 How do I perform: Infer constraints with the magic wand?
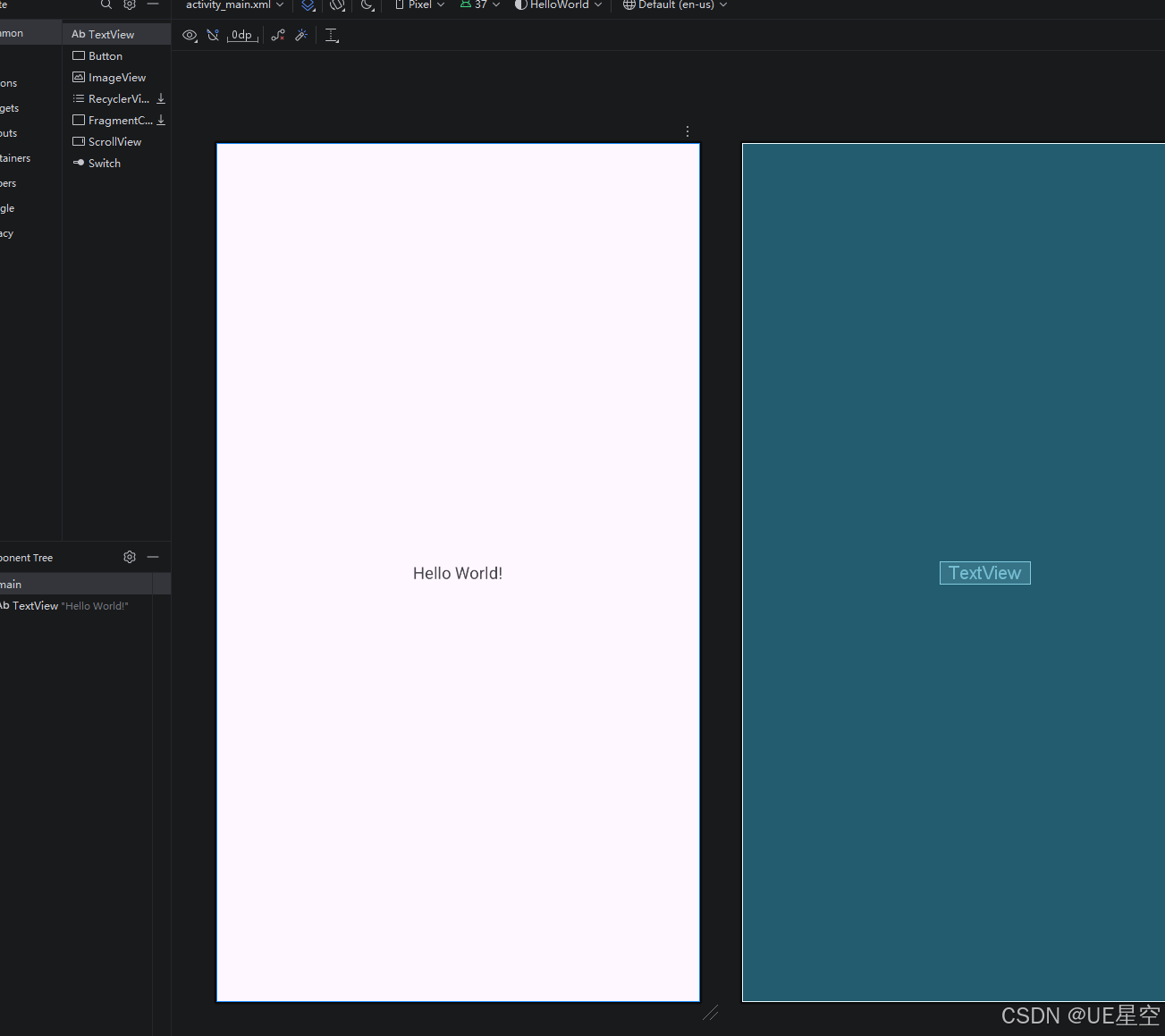pyautogui.click(x=301, y=36)
